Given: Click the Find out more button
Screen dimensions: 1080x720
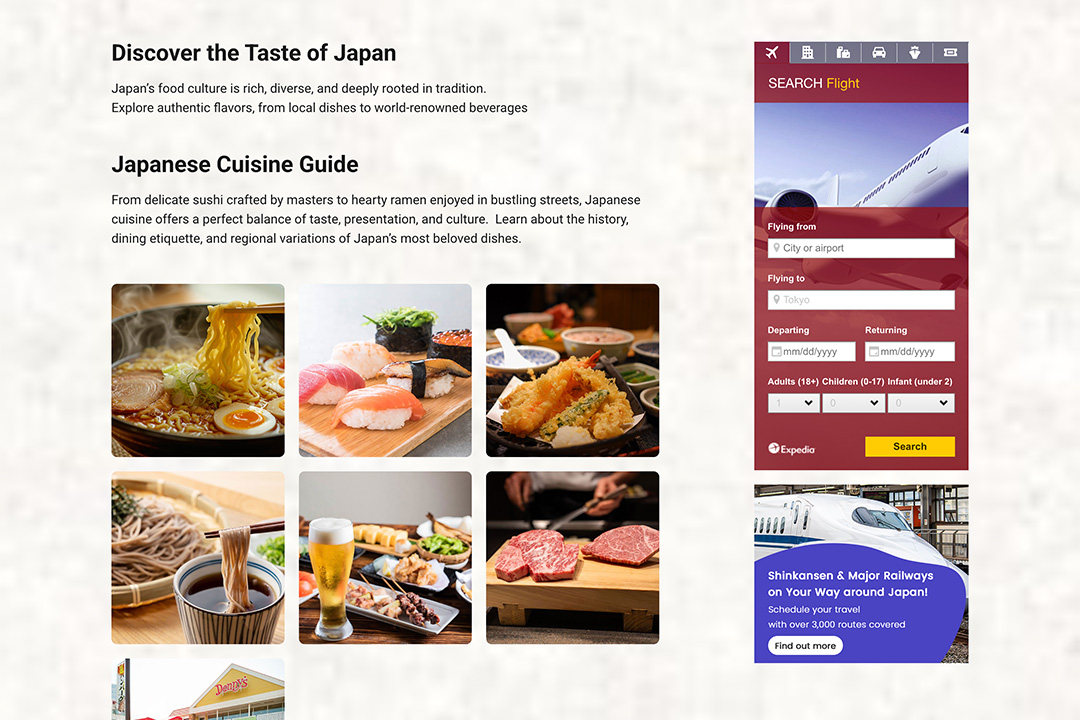Looking at the screenshot, I should (805, 646).
